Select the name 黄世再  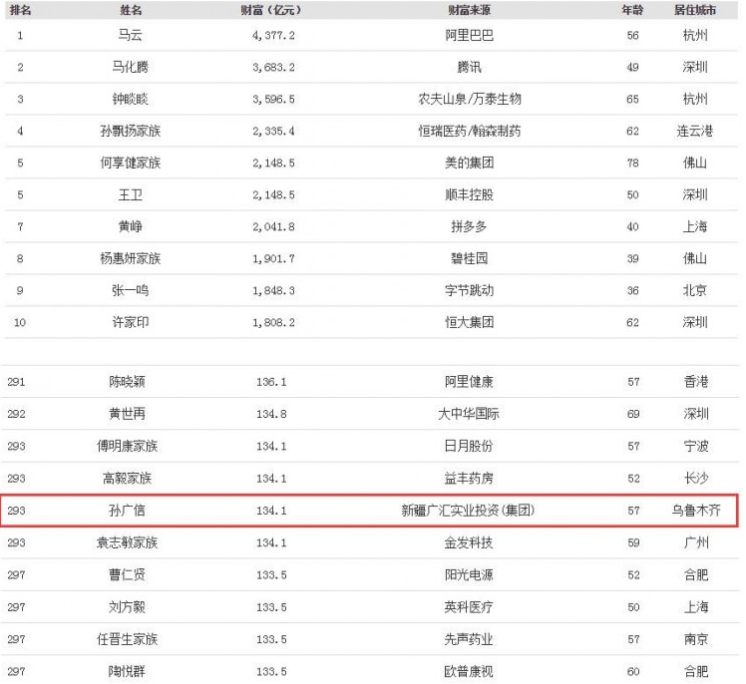pos(127,414)
